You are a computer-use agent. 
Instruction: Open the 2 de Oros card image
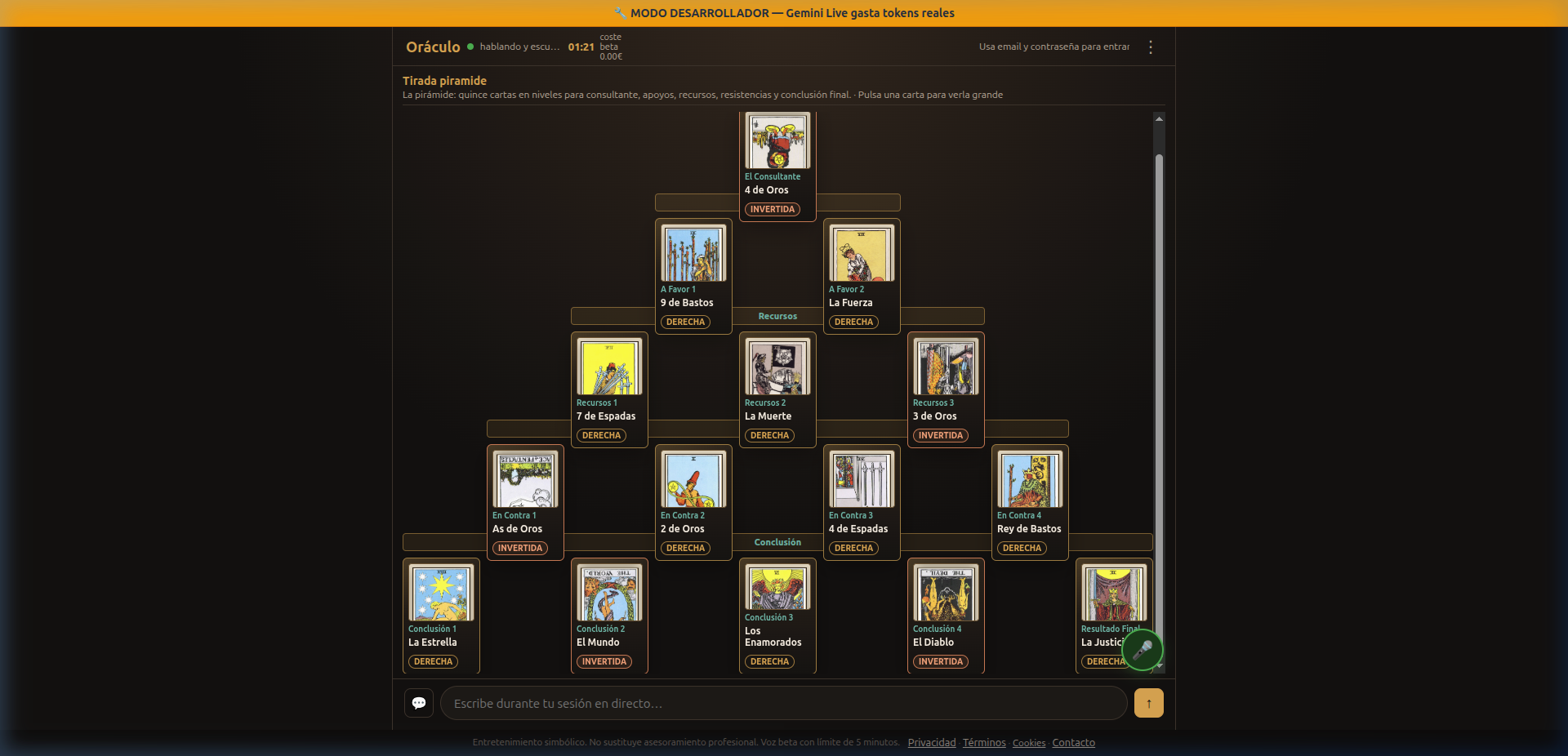tap(693, 479)
